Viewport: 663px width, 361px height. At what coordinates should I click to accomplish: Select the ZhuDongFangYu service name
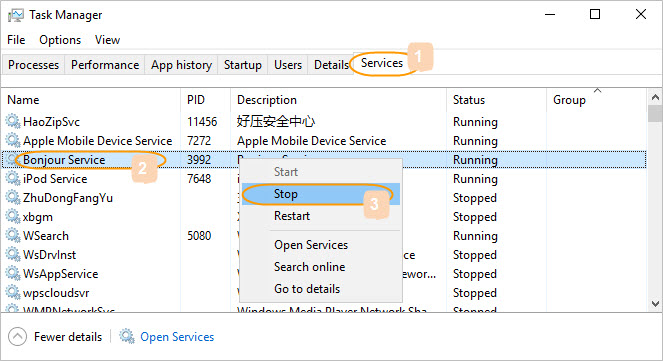click(x=68, y=198)
